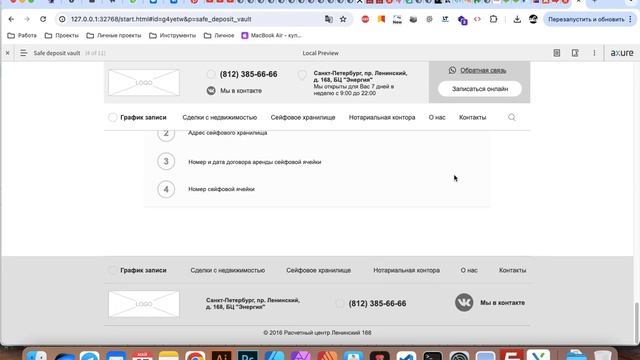Screen dimensions: 640x360
Task: Click the circled number 3 step marker
Action: (x=166, y=162)
